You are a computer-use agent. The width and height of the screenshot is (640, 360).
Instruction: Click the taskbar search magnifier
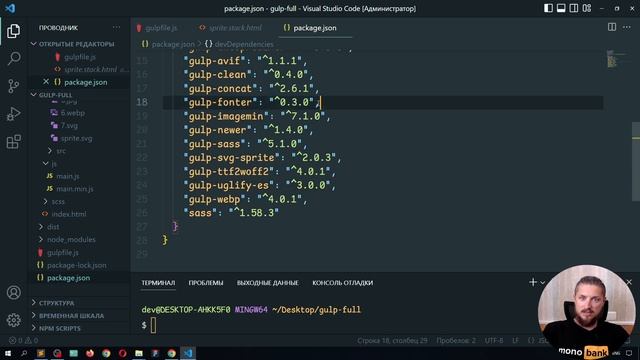coord(24,353)
